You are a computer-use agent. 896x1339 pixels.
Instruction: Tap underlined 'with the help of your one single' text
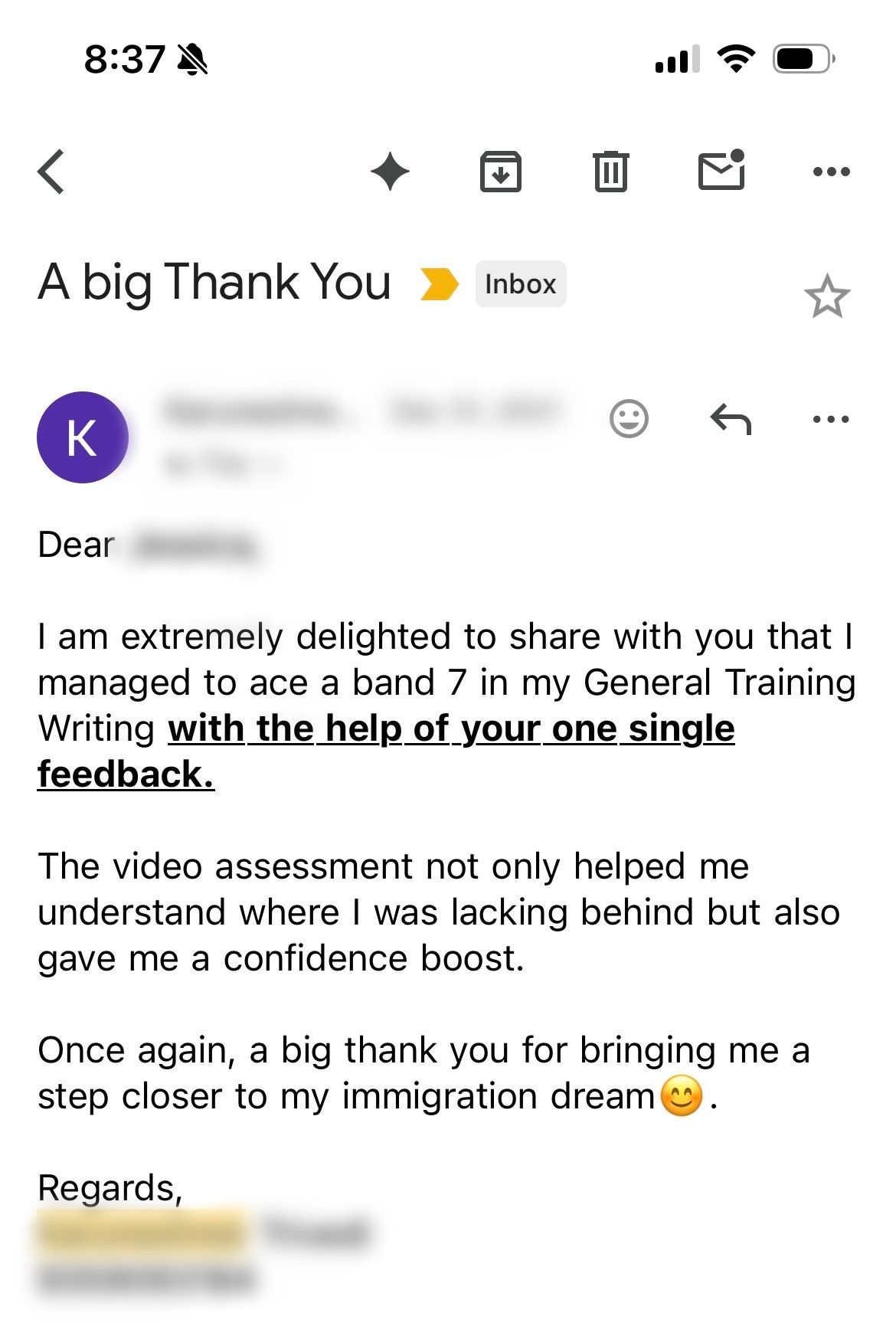pyautogui.click(x=451, y=728)
